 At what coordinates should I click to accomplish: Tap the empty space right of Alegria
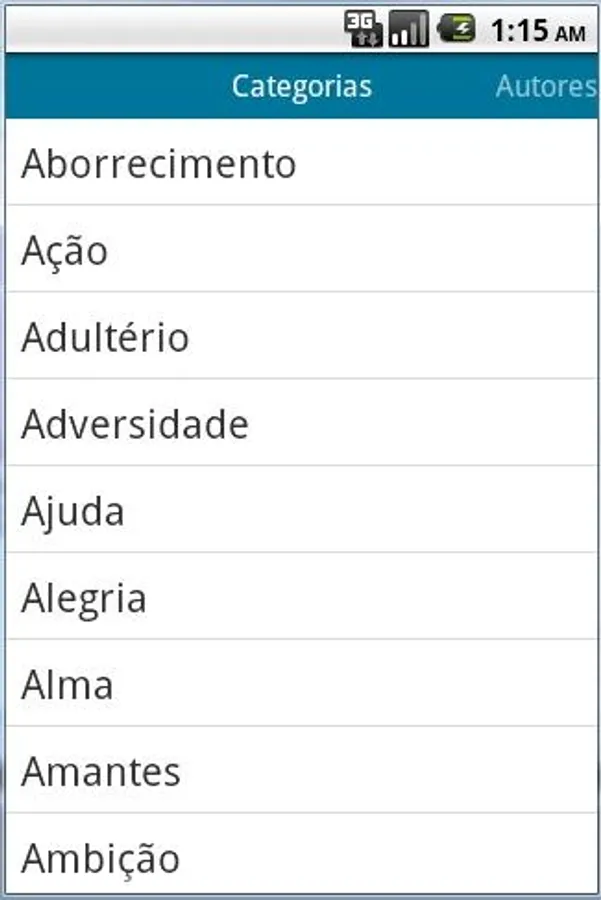pyautogui.click(x=371, y=597)
